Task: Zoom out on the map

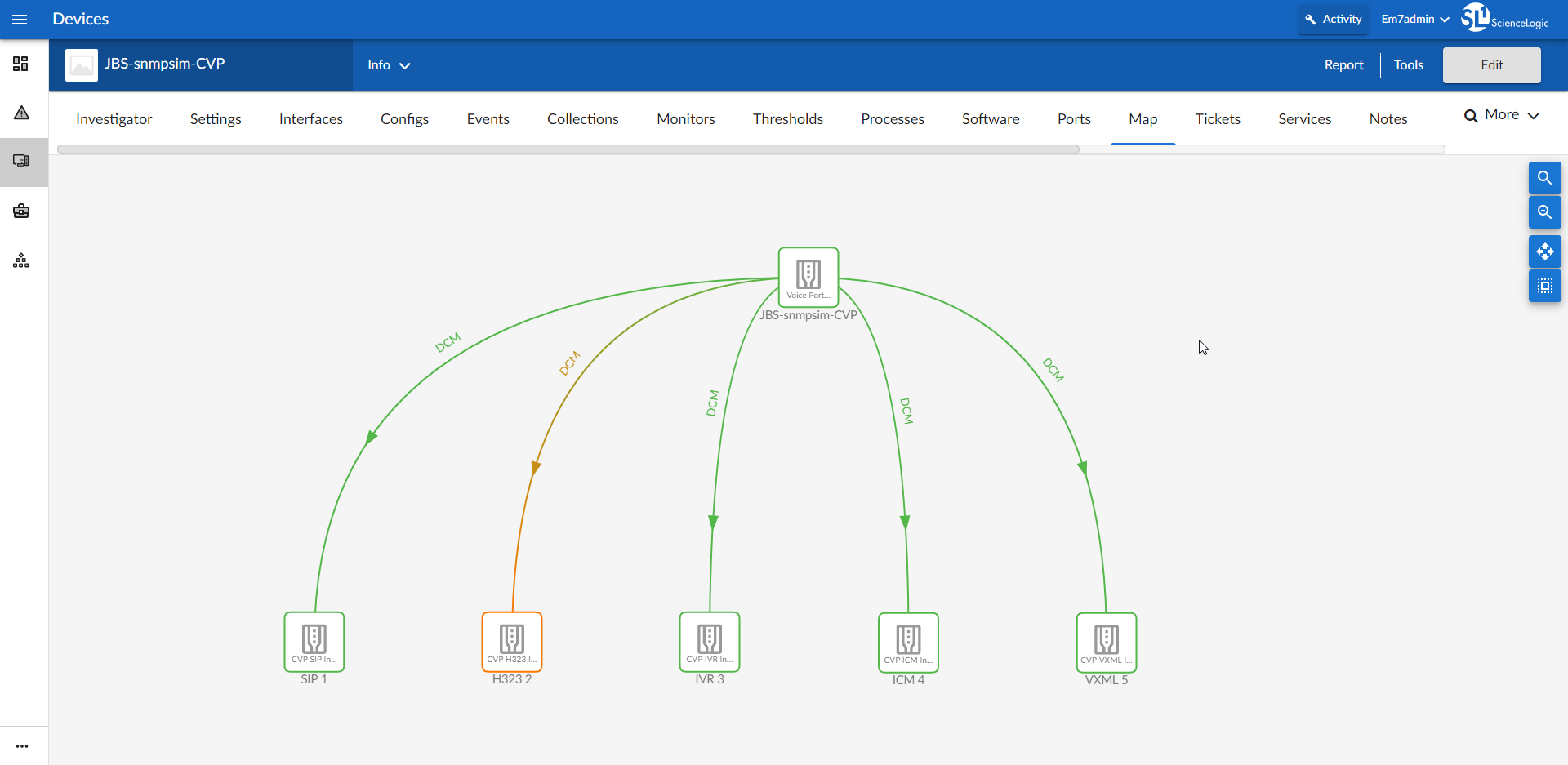Action: 1544,212
